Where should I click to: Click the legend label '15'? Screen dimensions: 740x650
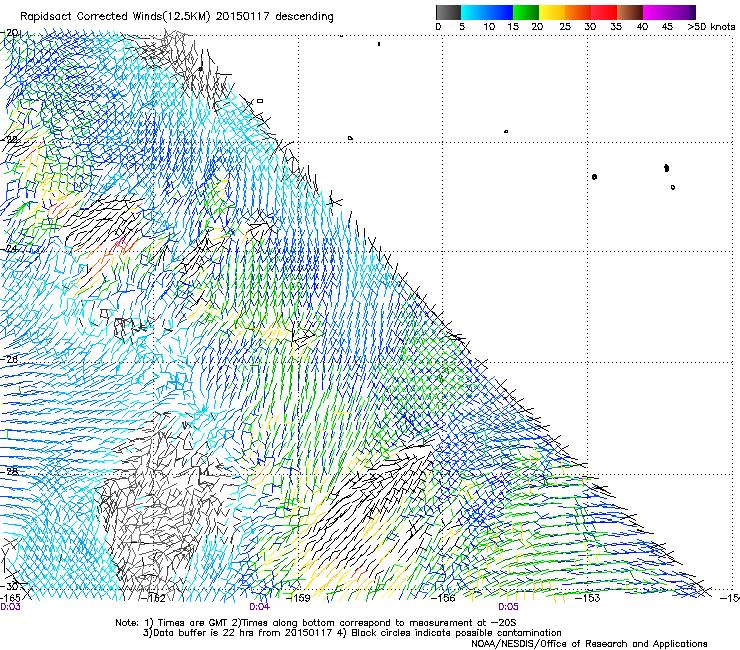coord(513,27)
